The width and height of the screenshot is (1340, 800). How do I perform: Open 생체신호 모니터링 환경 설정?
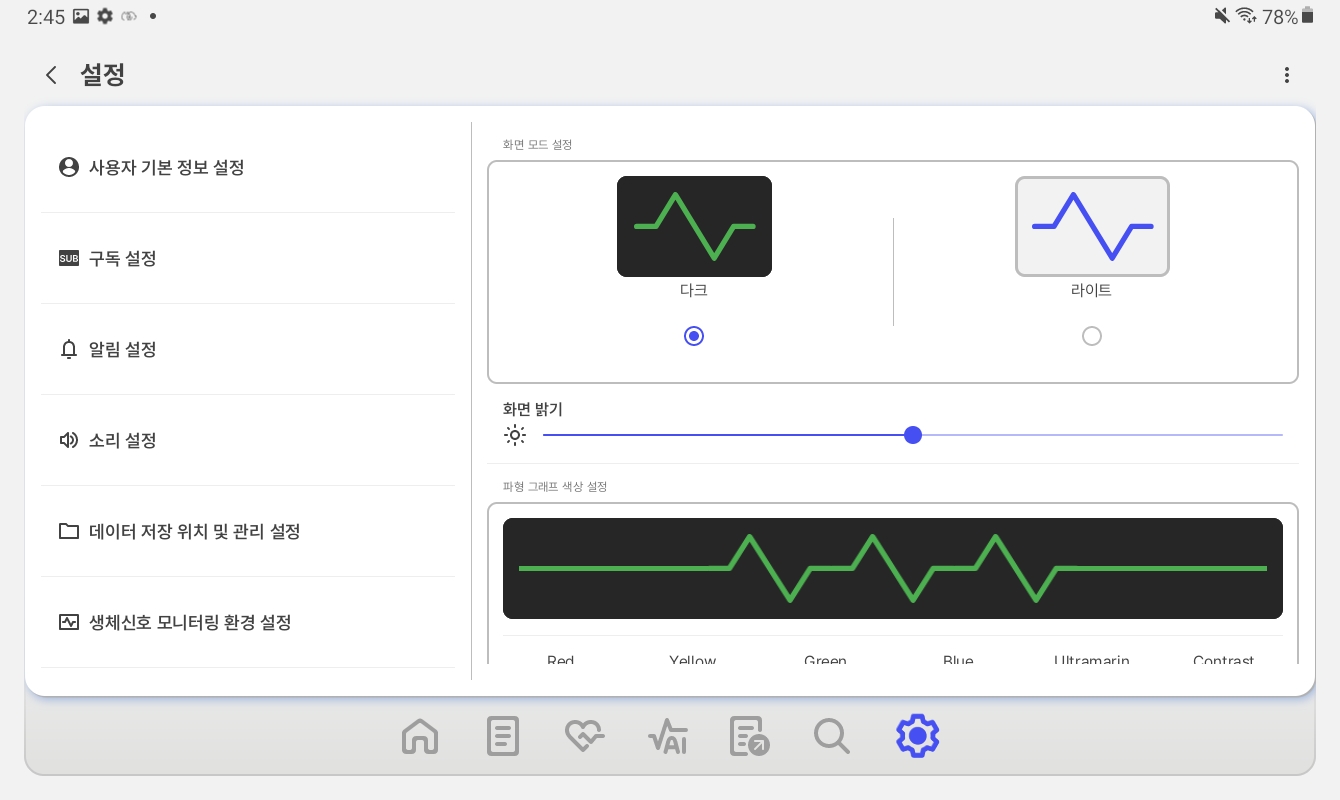(248, 622)
